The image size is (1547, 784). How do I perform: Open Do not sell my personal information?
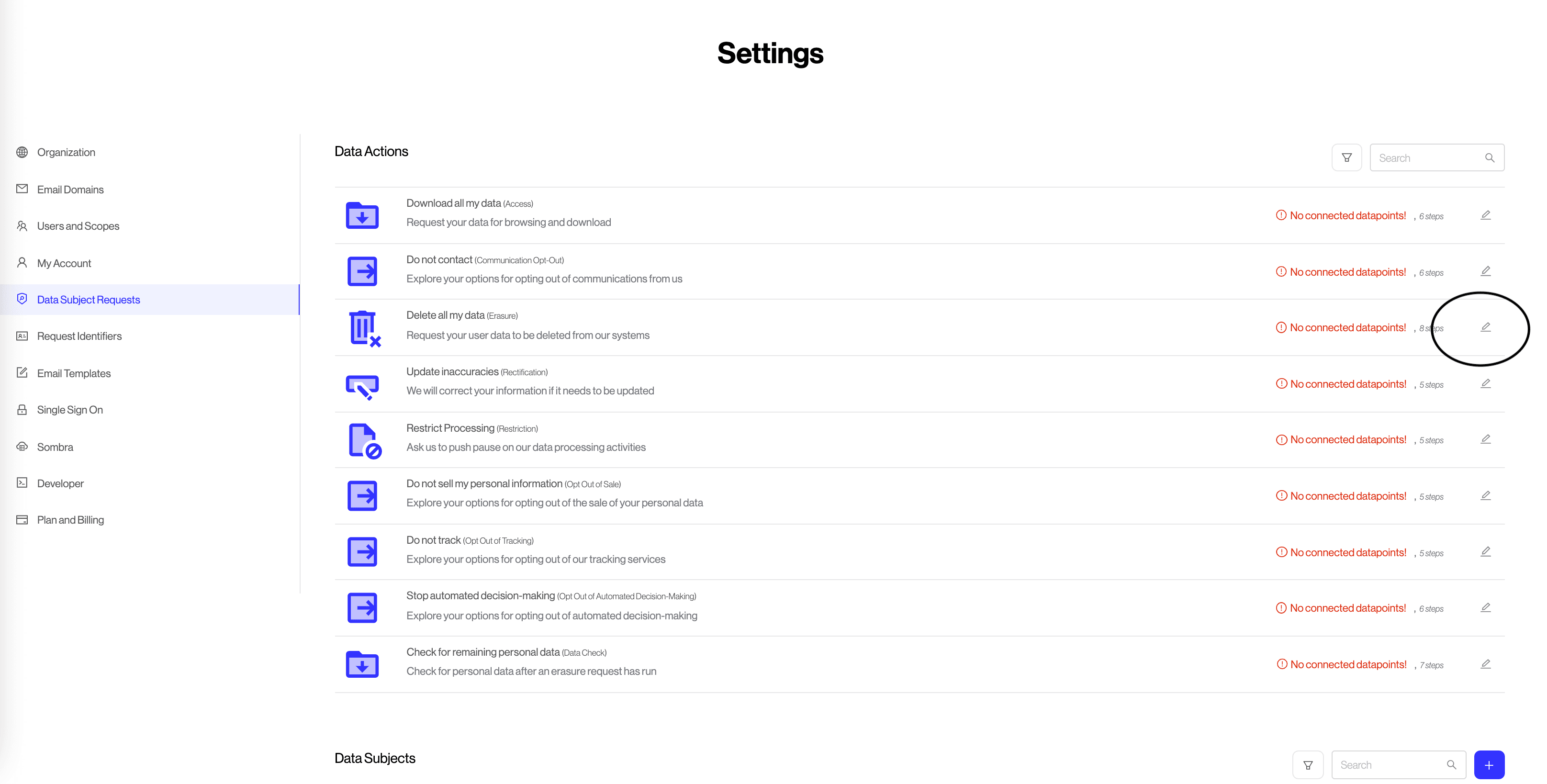click(484, 484)
